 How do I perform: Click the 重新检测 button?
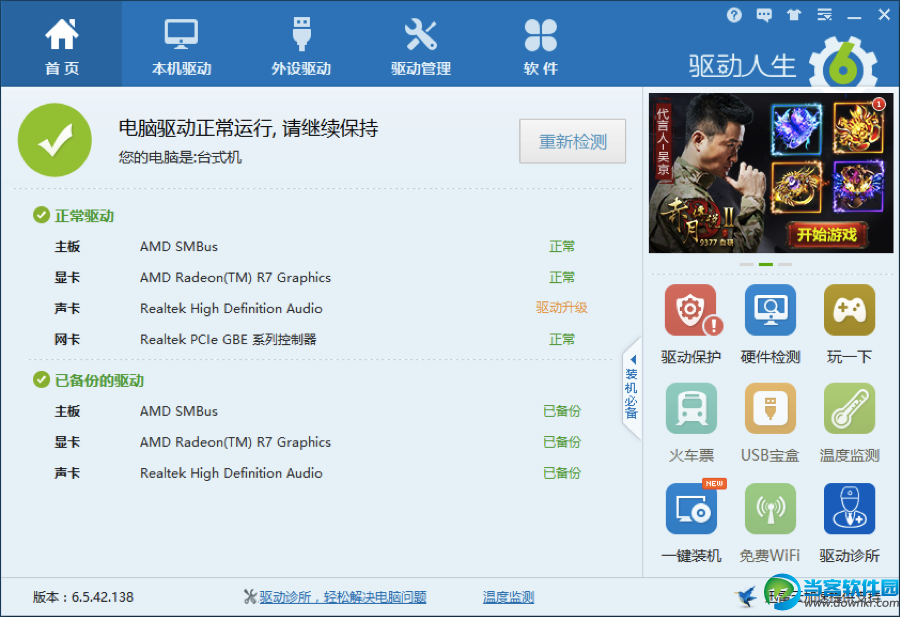(572, 141)
